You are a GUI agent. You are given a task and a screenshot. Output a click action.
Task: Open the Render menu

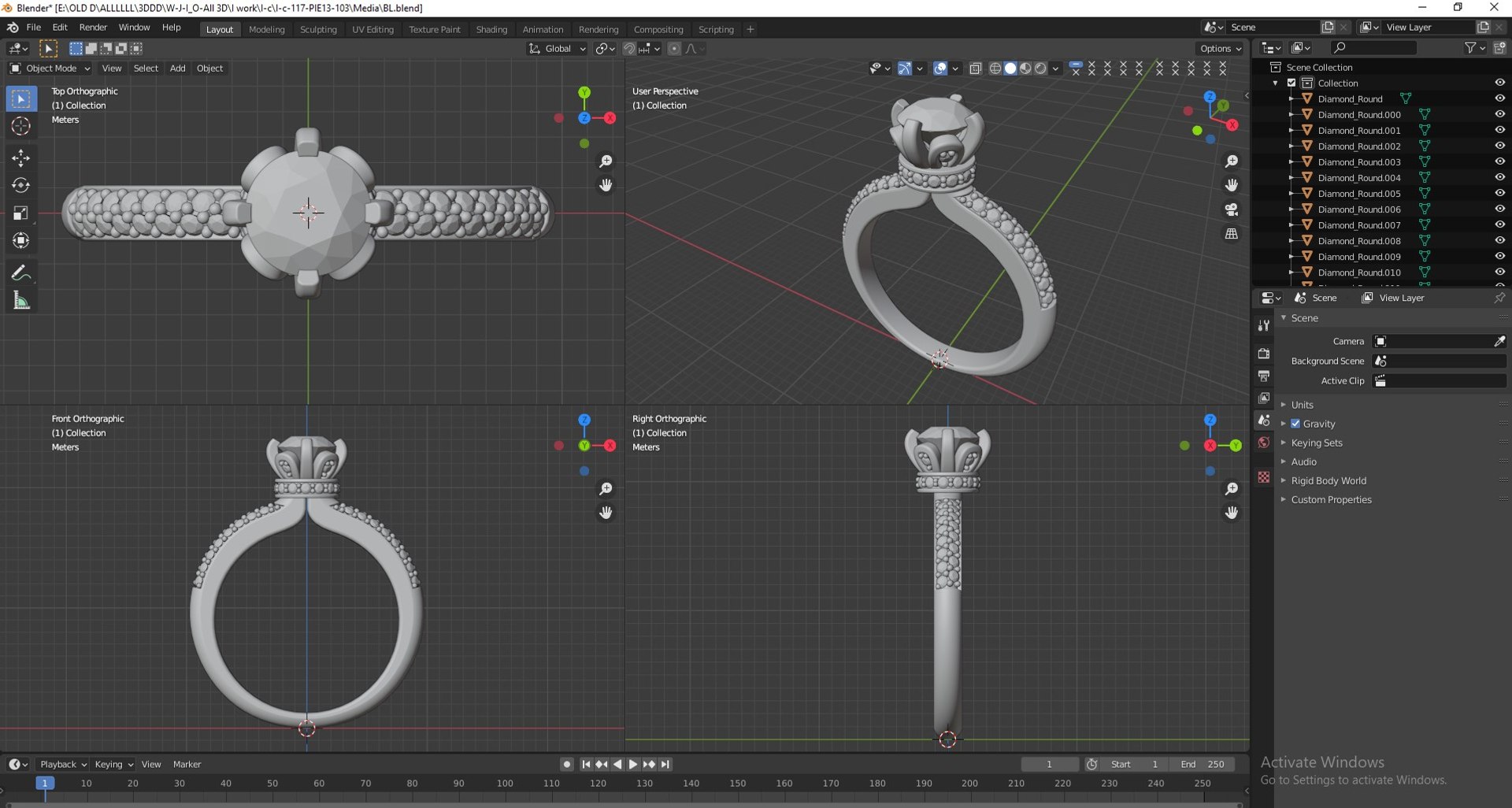[93, 27]
